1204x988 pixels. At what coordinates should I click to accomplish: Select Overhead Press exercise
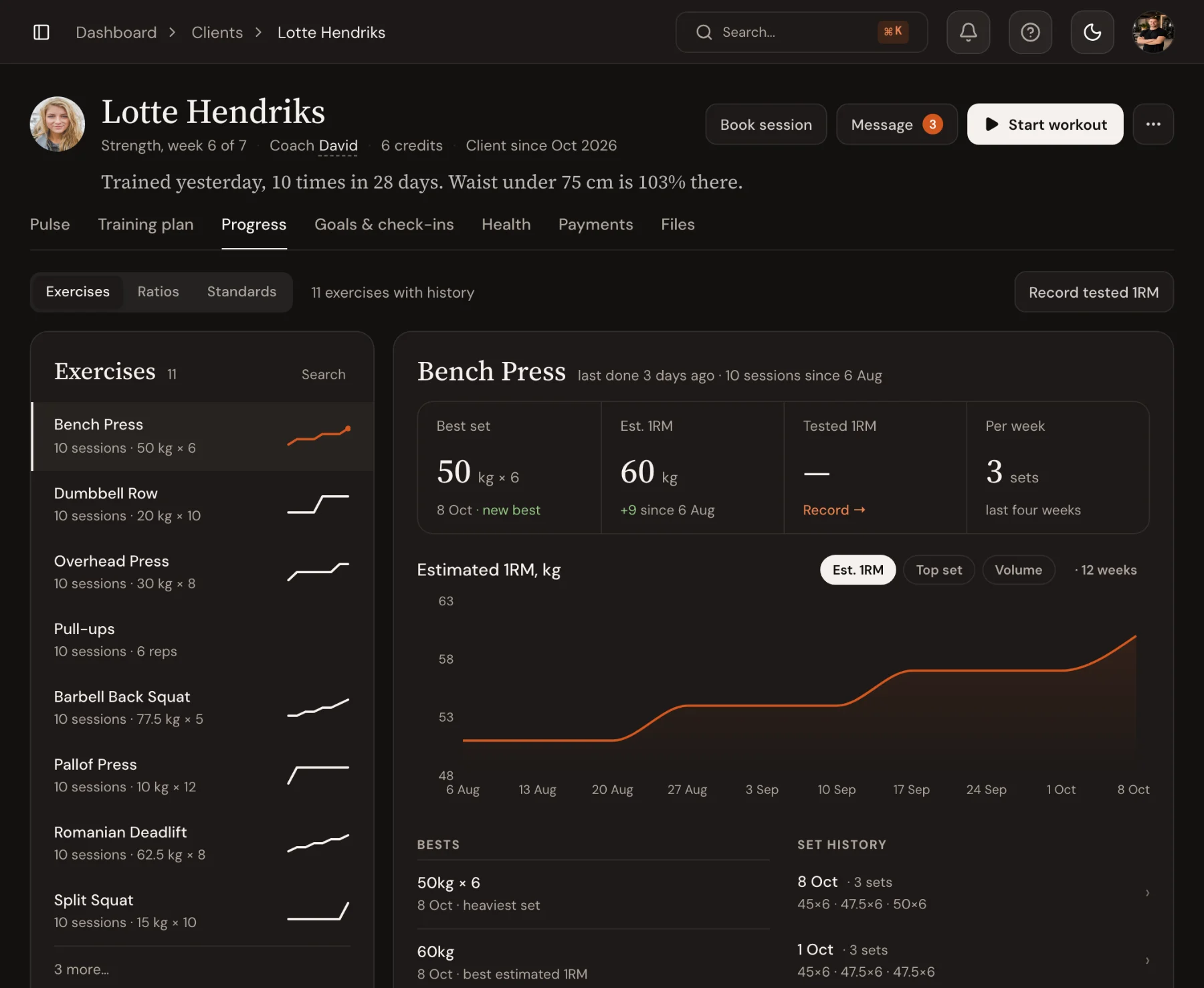tap(202, 572)
